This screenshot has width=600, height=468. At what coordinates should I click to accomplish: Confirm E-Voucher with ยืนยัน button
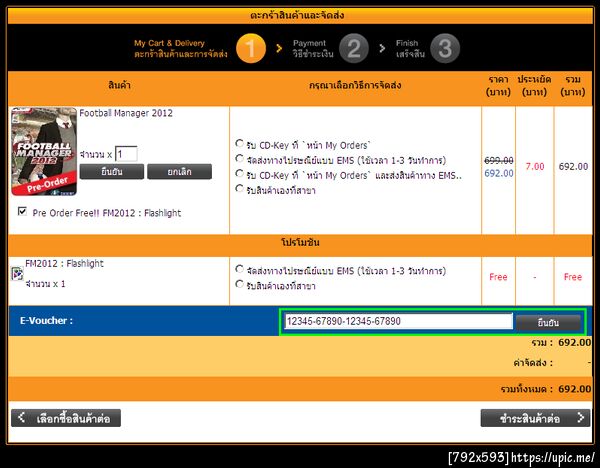point(548,322)
